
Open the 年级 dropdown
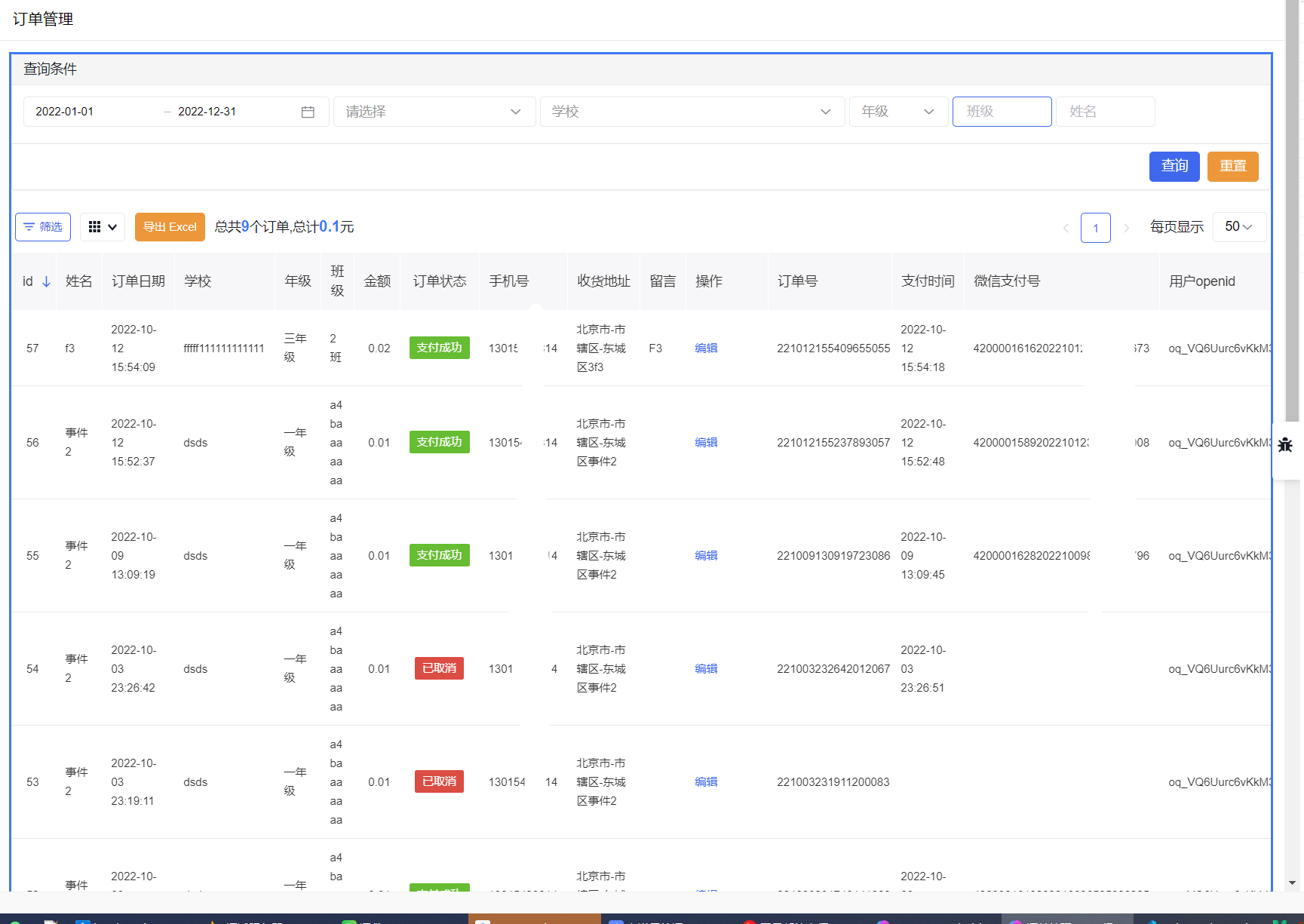[898, 112]
